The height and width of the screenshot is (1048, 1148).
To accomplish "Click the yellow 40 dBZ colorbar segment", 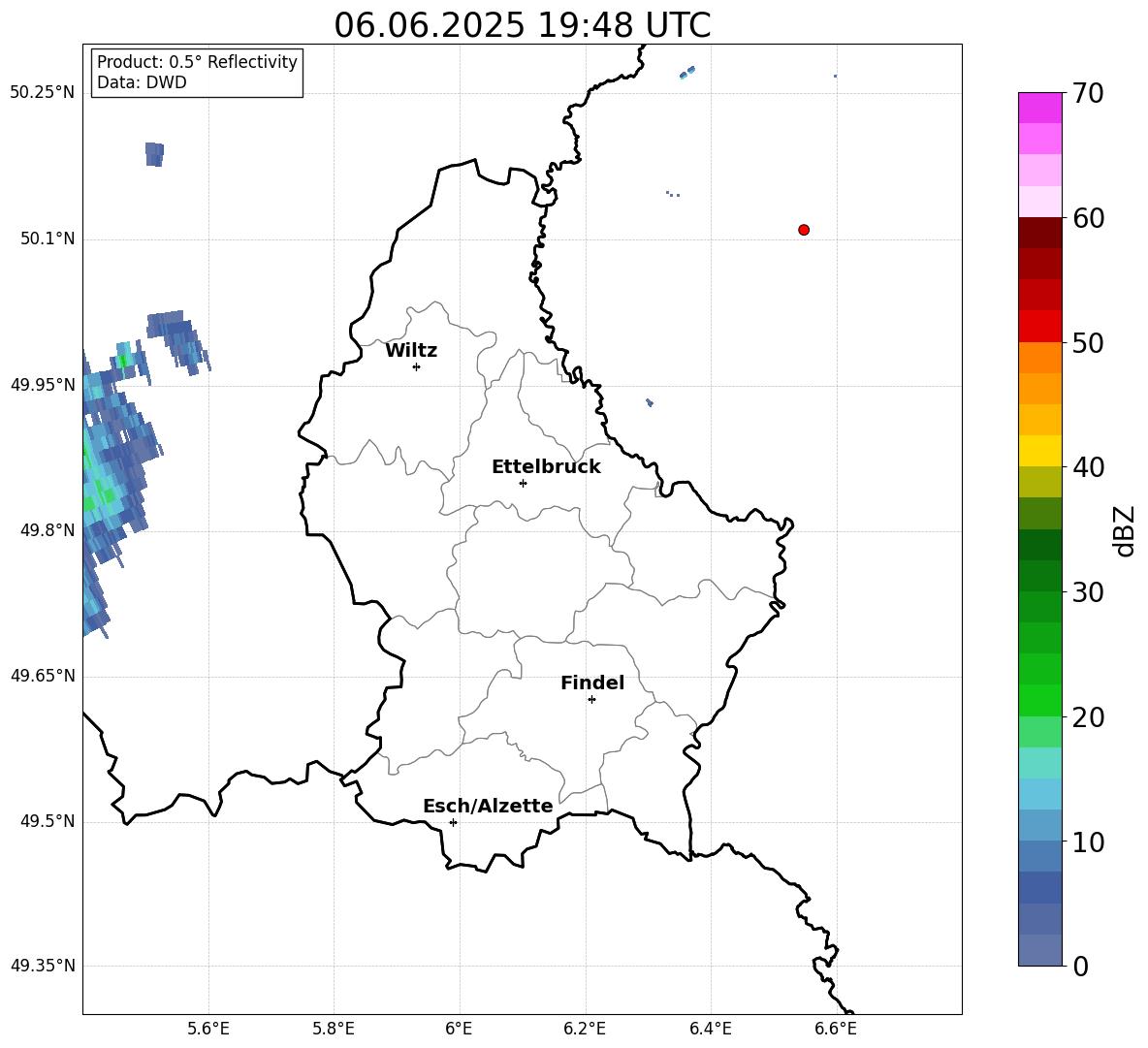I will (x=1039, y=451).
